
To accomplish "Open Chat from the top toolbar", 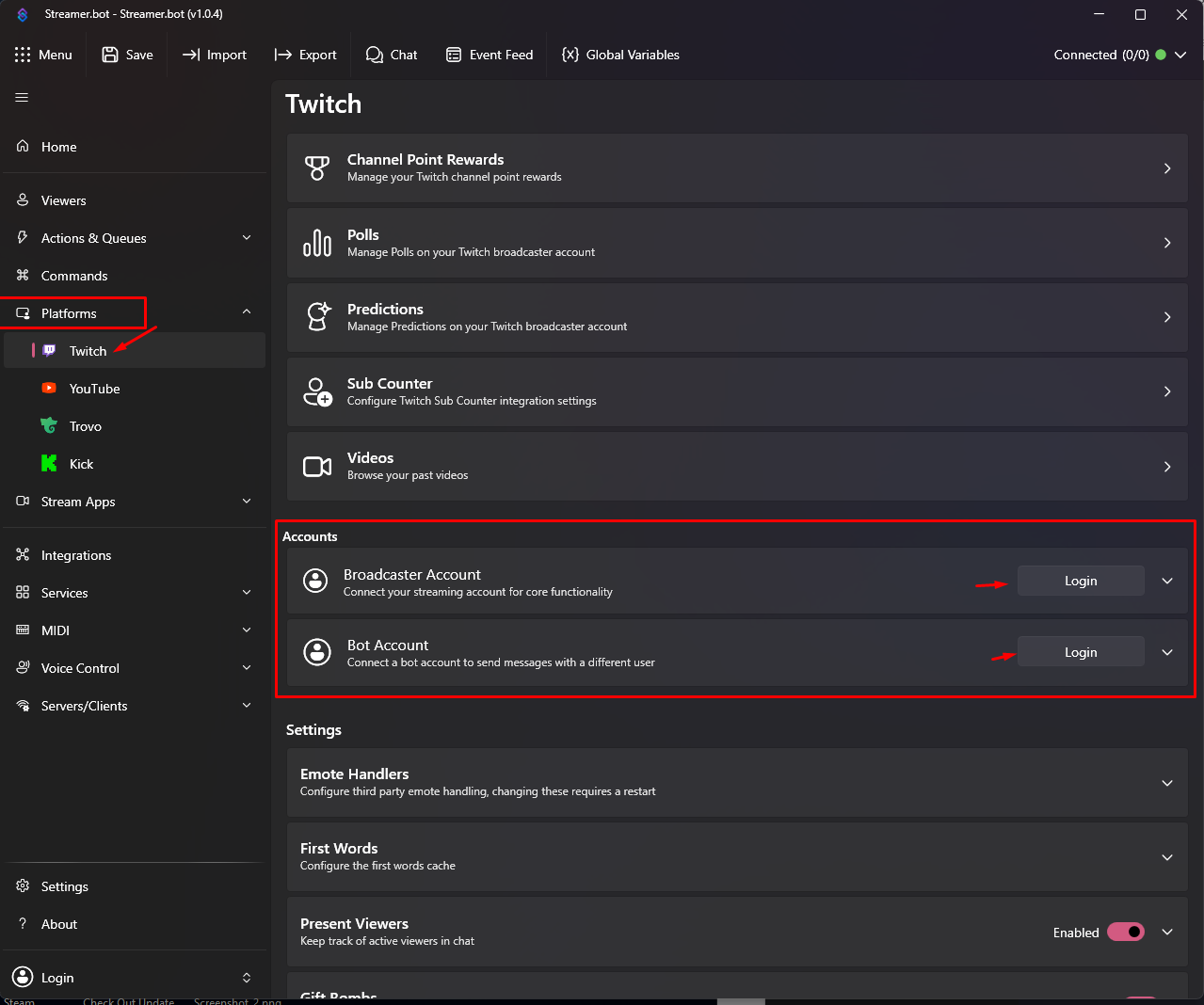I will (x=392, y=55).
